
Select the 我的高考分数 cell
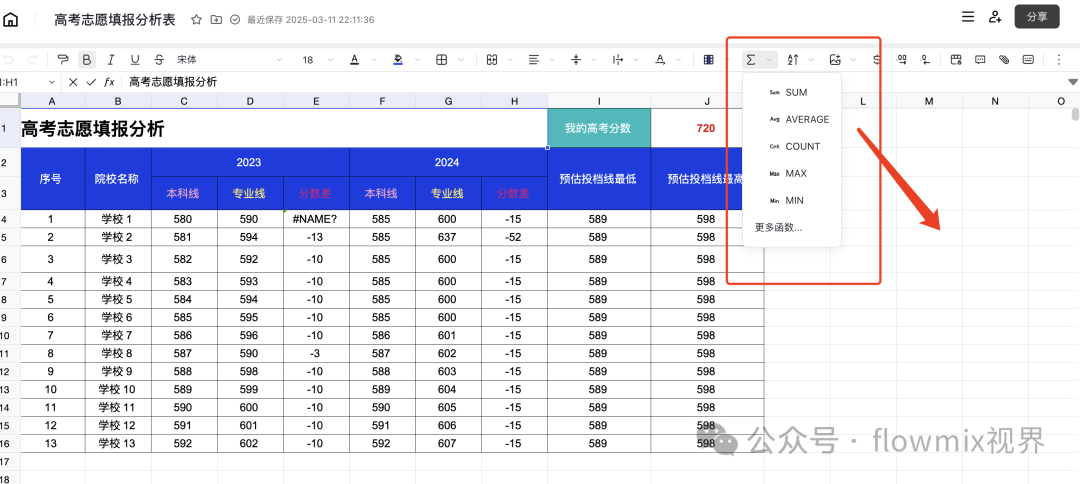599,128
